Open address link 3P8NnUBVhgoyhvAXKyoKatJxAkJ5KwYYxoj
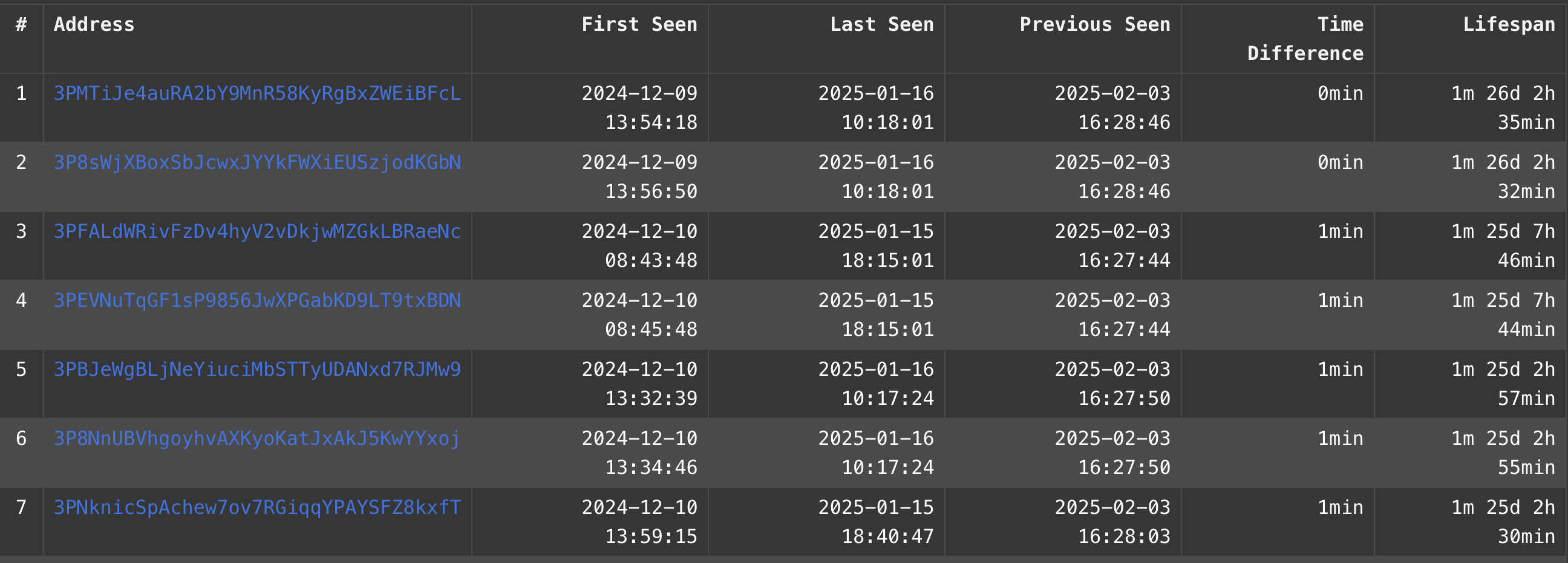1568x563 pixels. pos(257,438)
